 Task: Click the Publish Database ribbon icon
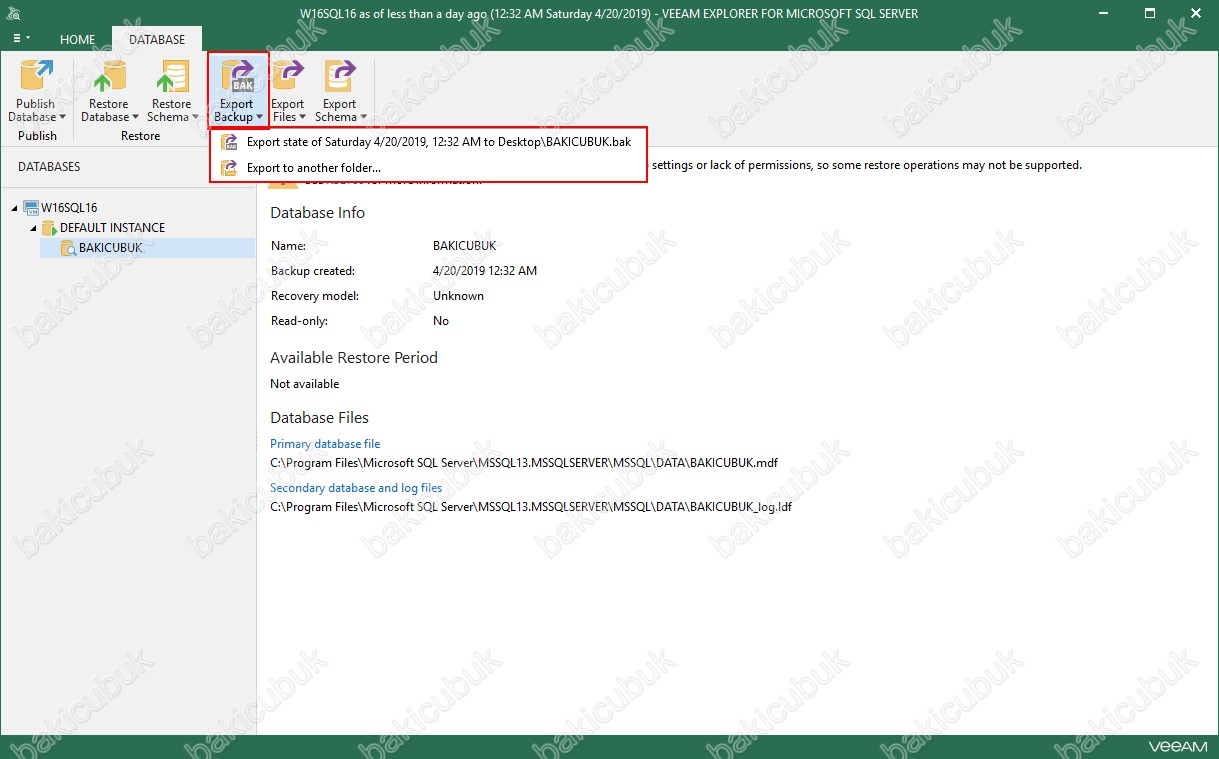(x=37, y=77)
